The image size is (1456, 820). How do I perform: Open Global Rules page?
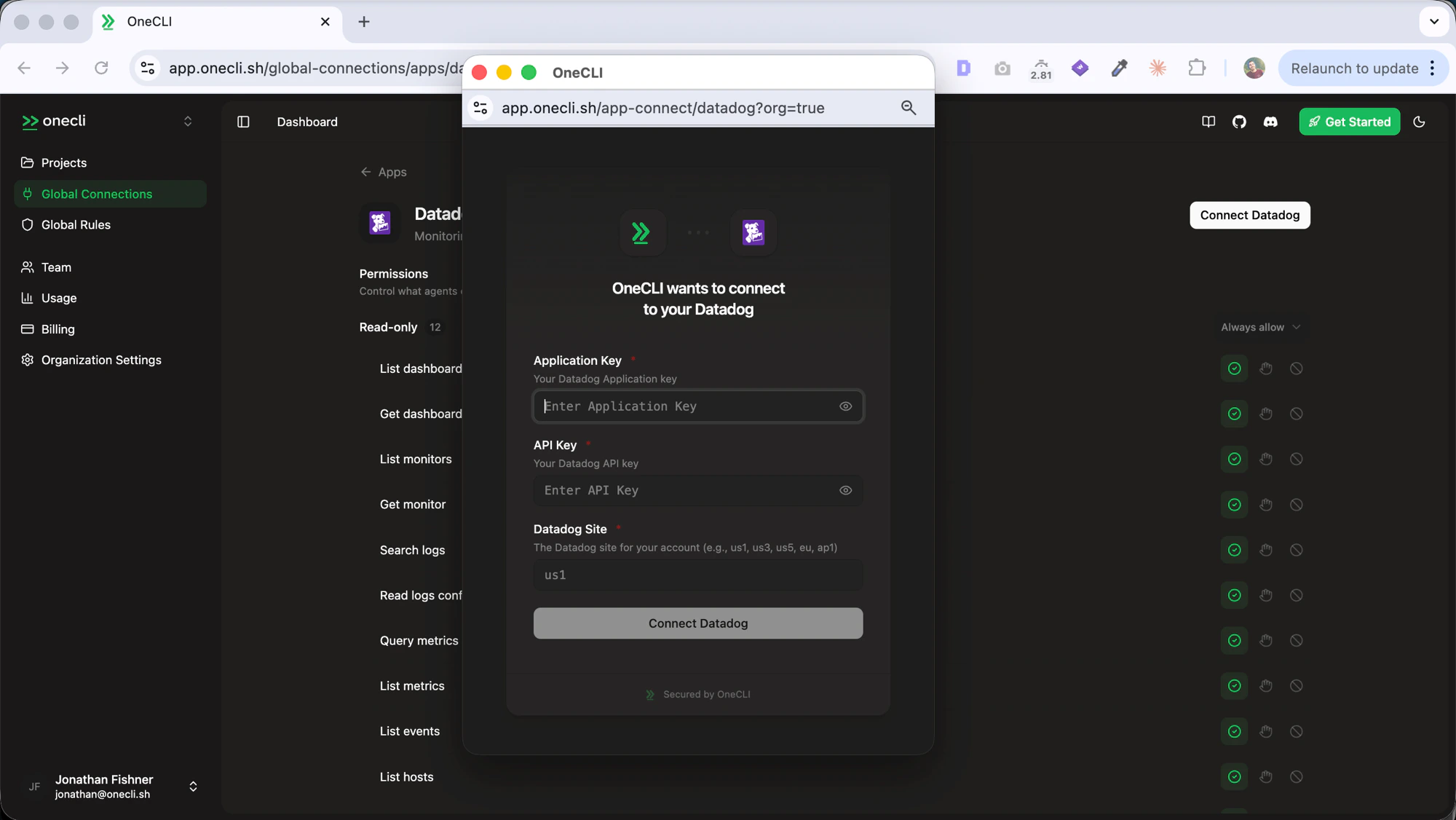tap(109, 224)
